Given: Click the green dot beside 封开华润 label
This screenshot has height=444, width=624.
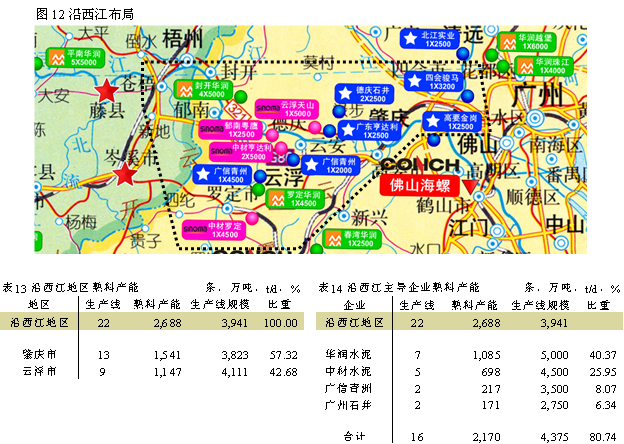Looking at the screenshot, I should coord(240,96).
